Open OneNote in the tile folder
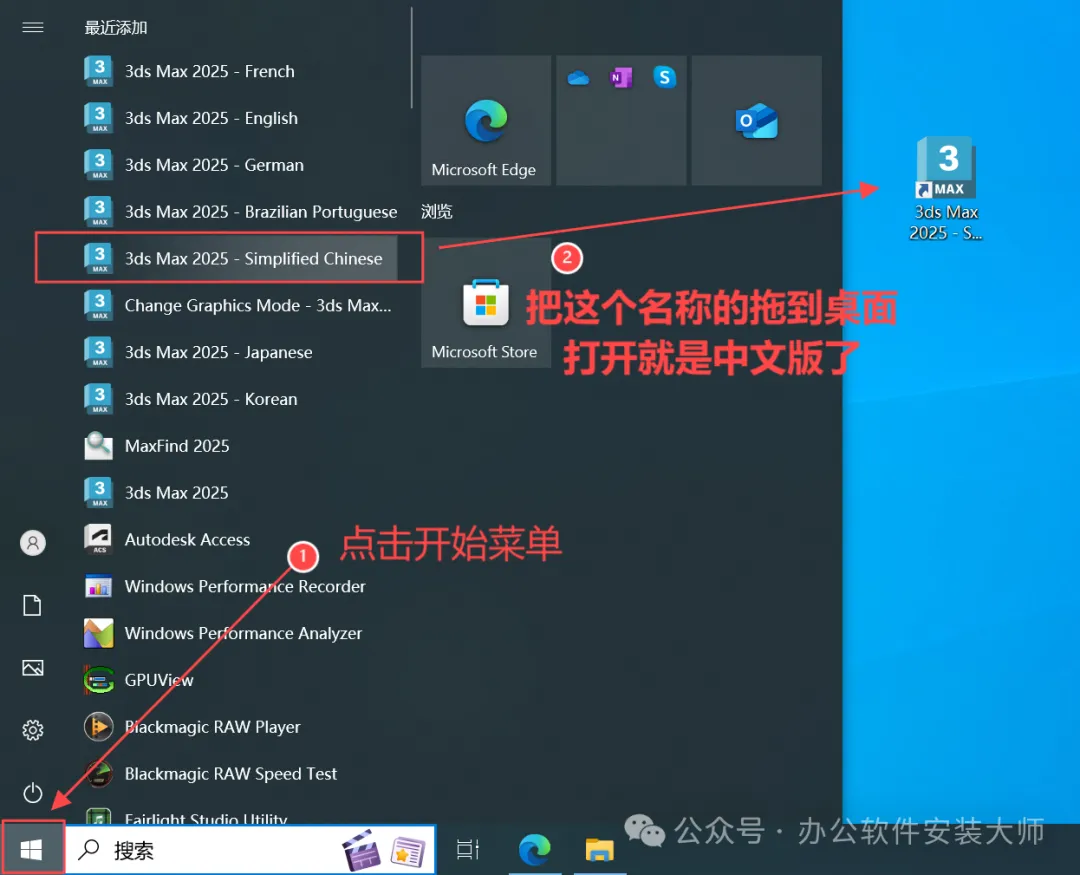 621,78
